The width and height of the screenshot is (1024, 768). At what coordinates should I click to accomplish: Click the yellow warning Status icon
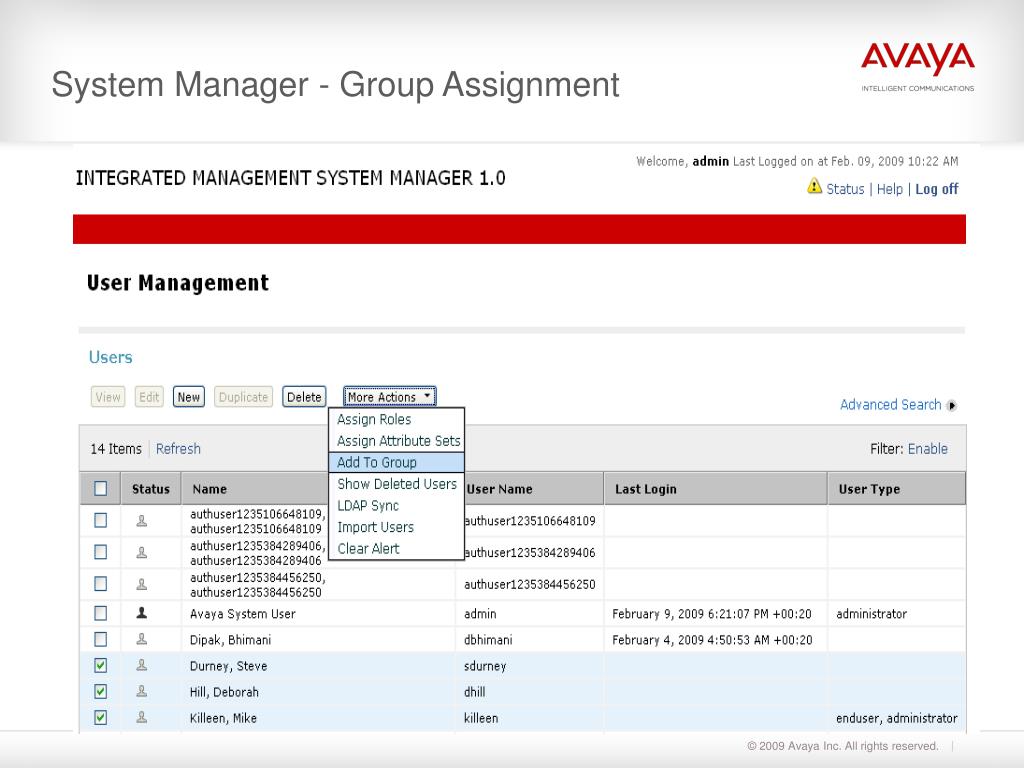click(814, 187)
